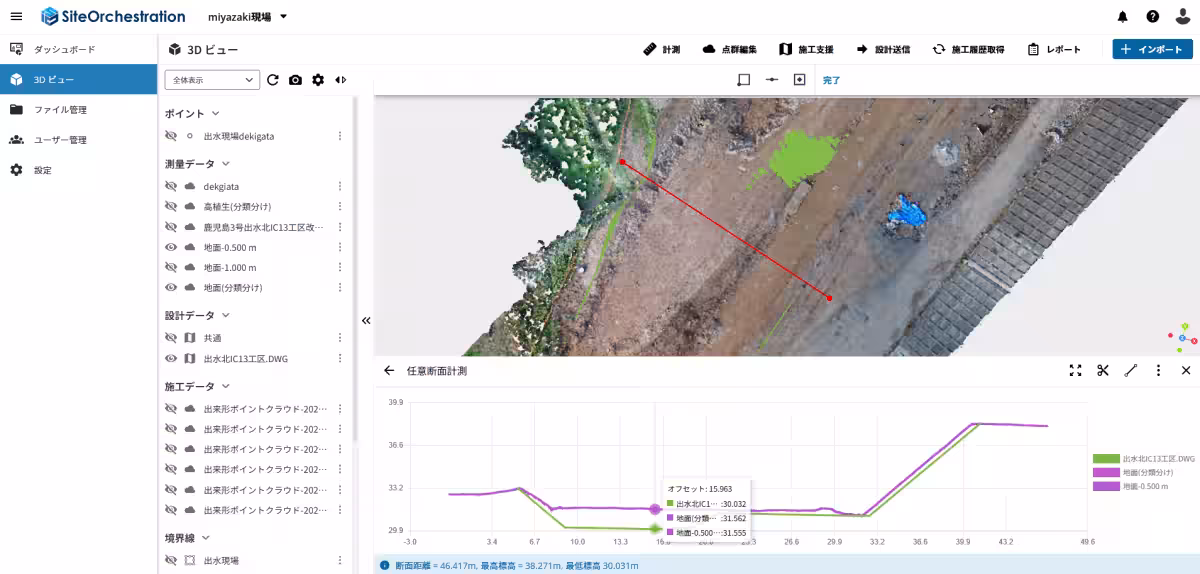Viewport: 1200px width, 574px height.
Task: Open the 全体表示 view dropdown
Action: (211, 80)
